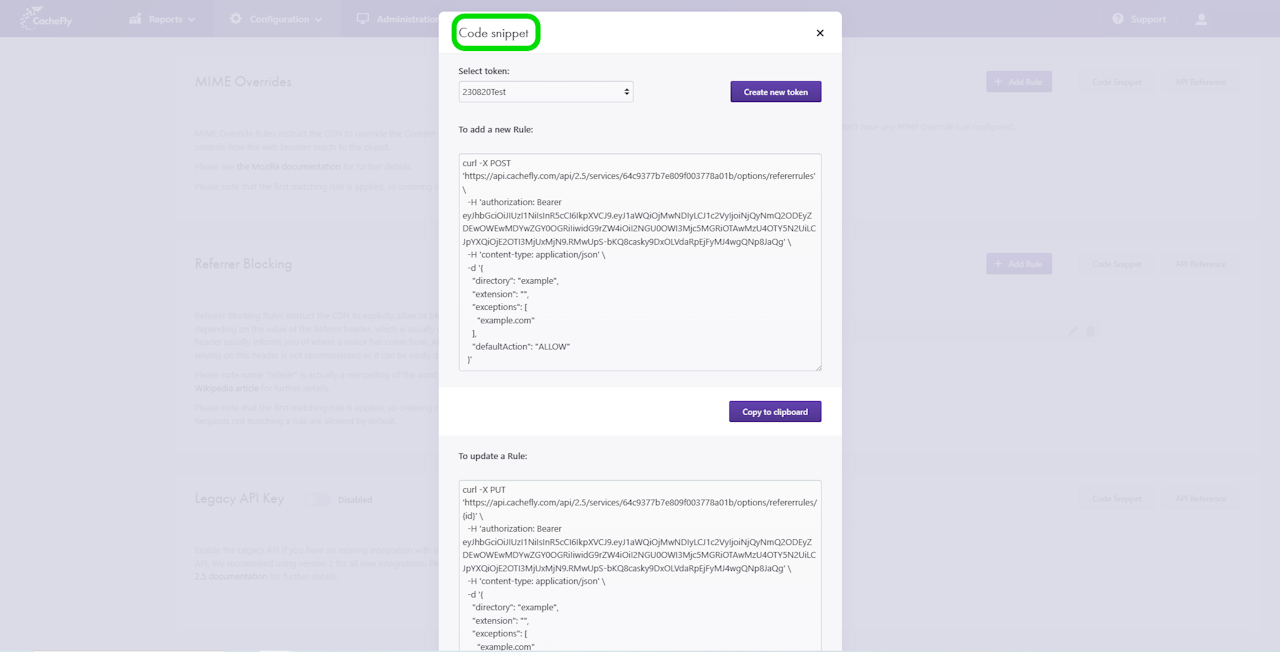Click the Support question mark icon
Viewport: 1280px width, 652px height.
(x=1118, y=19)
